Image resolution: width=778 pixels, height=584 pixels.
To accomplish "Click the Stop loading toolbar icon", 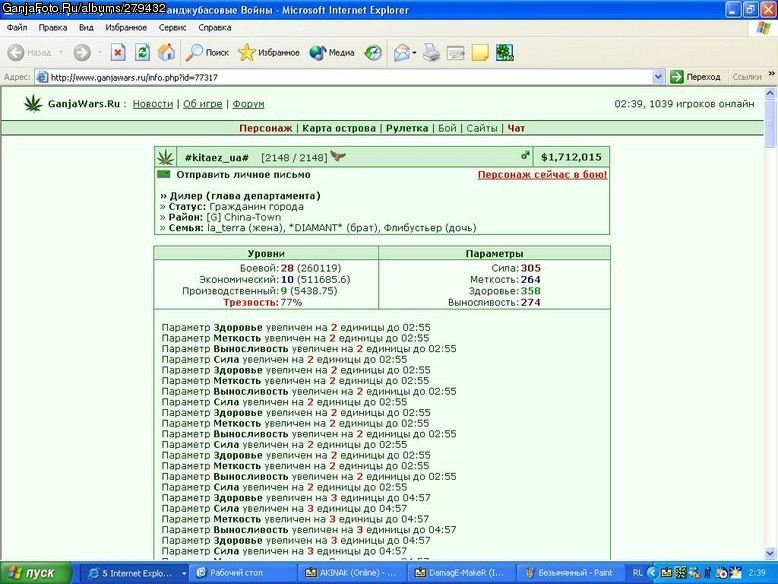I will 118,52.
